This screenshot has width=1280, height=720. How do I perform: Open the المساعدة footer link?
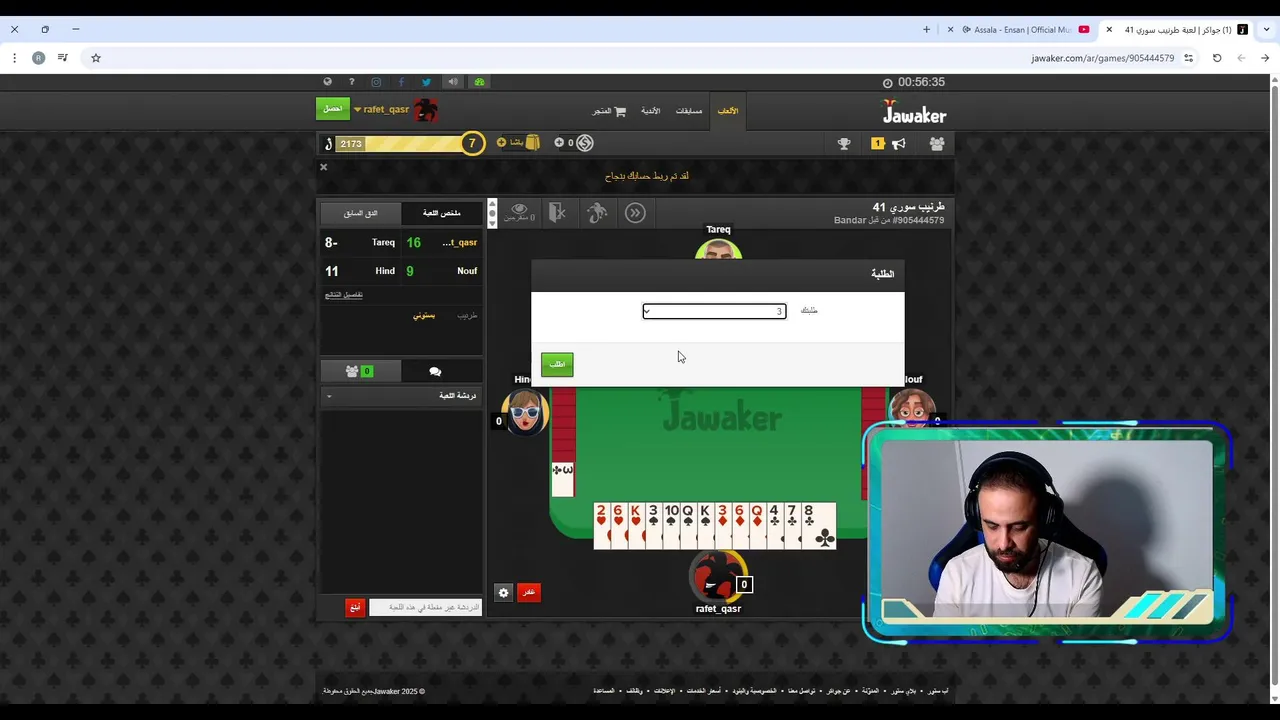coord(603,691)
